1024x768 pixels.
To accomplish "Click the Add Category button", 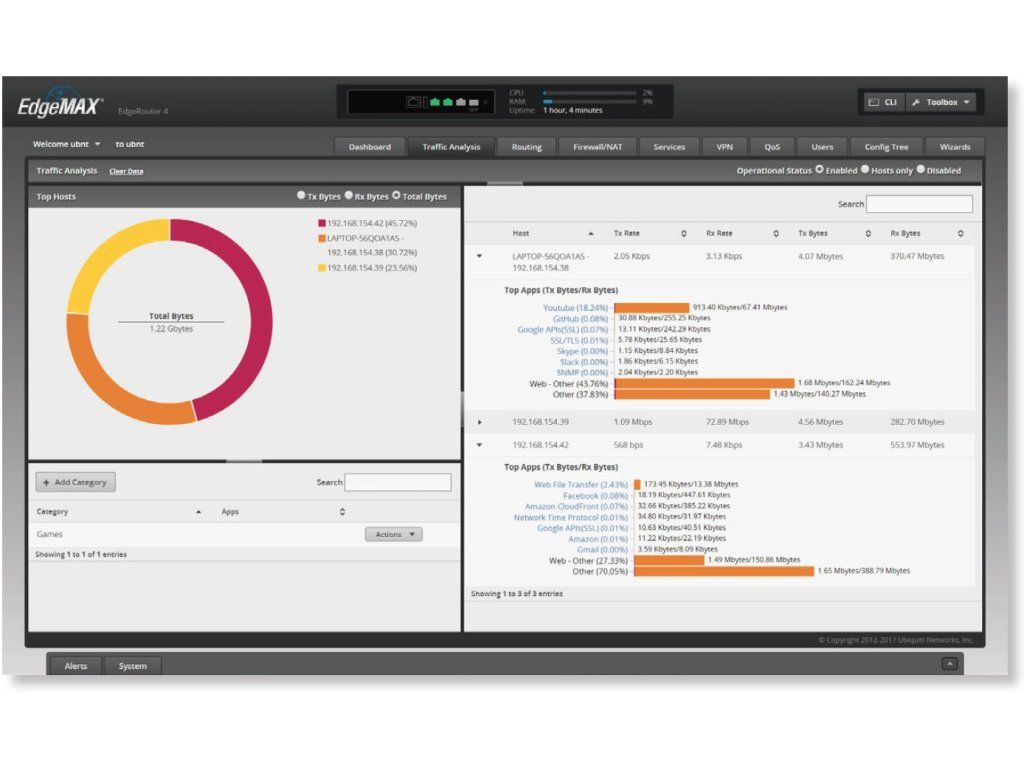I will (x=76, y=482).
